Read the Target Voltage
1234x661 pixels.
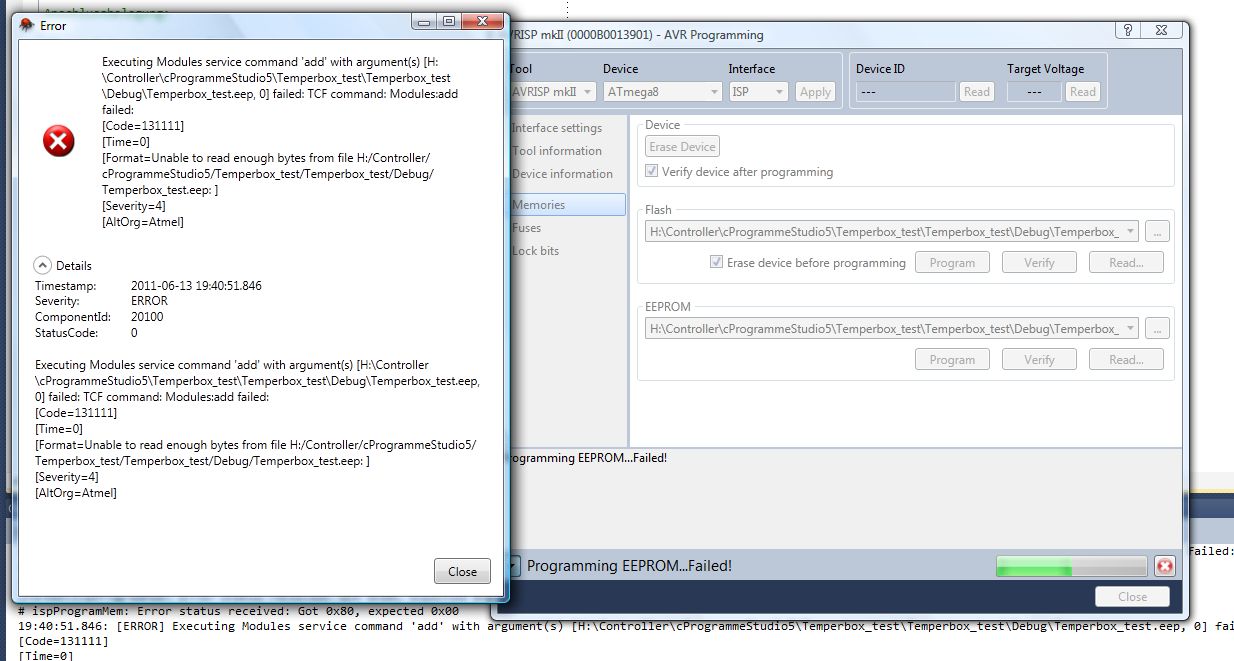1082,91
